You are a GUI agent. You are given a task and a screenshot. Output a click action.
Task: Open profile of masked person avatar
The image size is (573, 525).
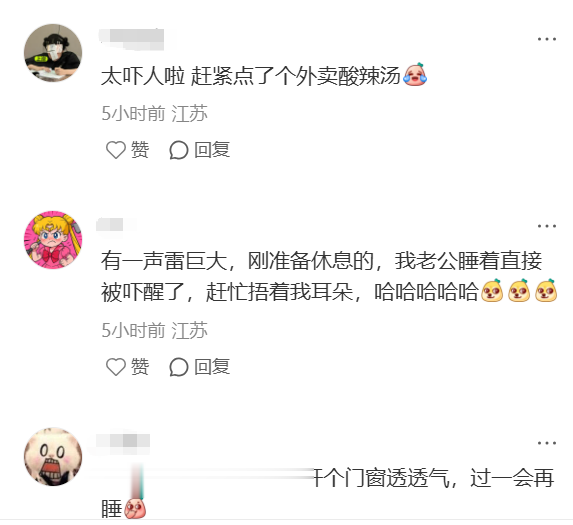(x=53, y=53)
